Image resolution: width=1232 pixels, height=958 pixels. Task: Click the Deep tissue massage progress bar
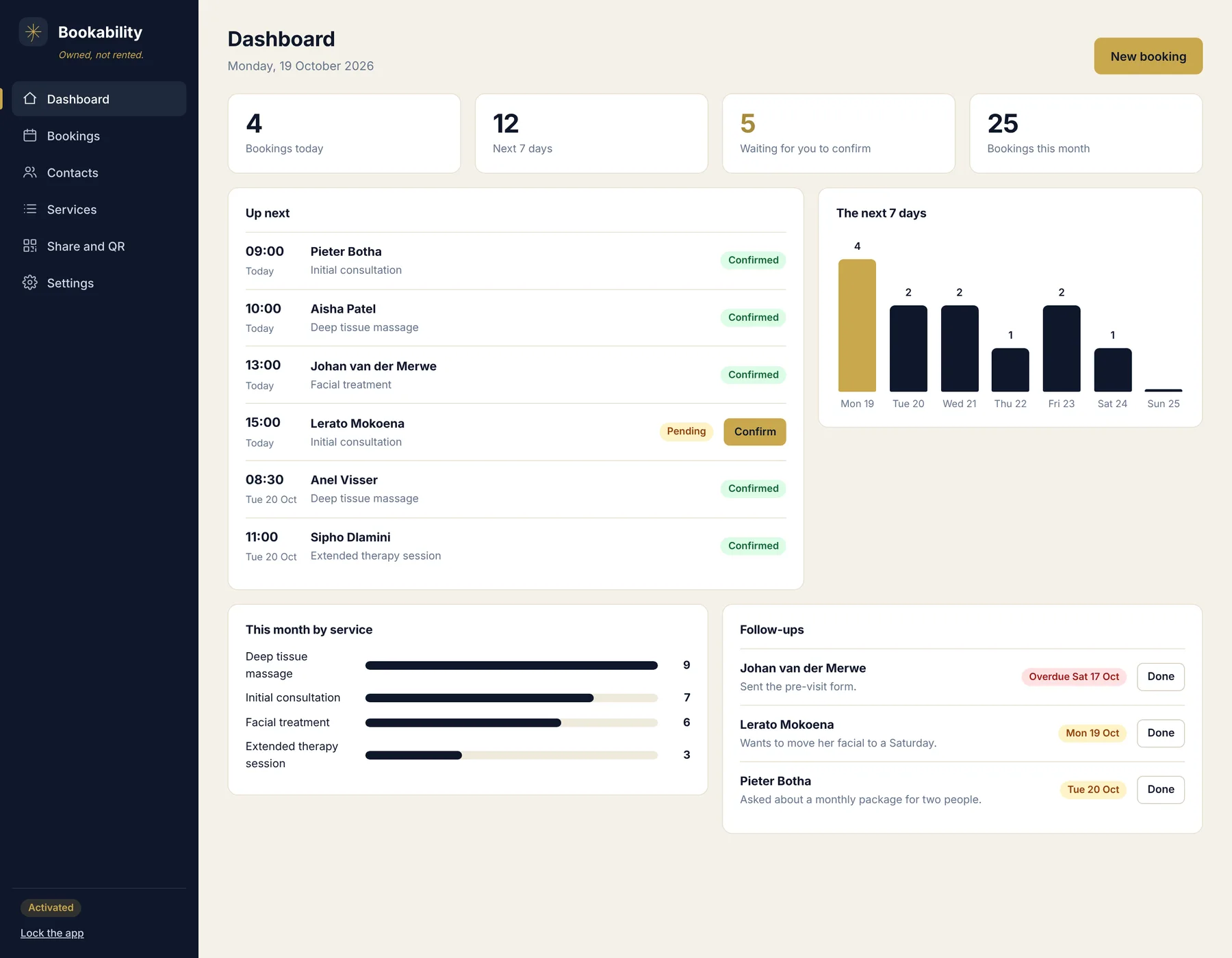click(511, 665)
